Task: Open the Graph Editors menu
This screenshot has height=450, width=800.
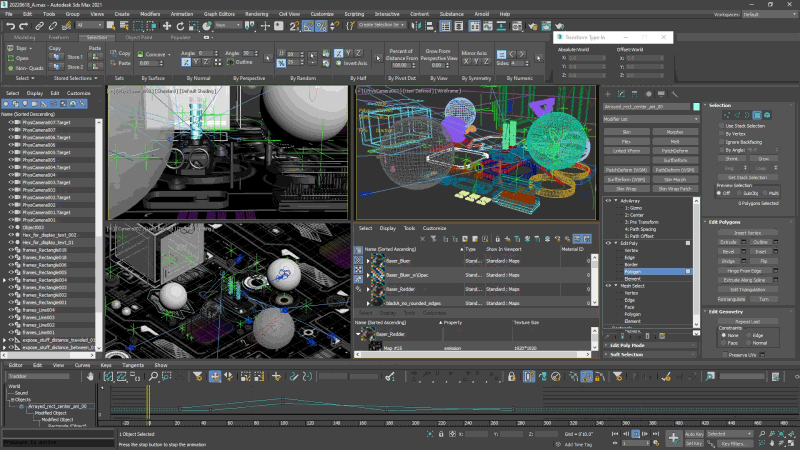Action: pos(219,14)
